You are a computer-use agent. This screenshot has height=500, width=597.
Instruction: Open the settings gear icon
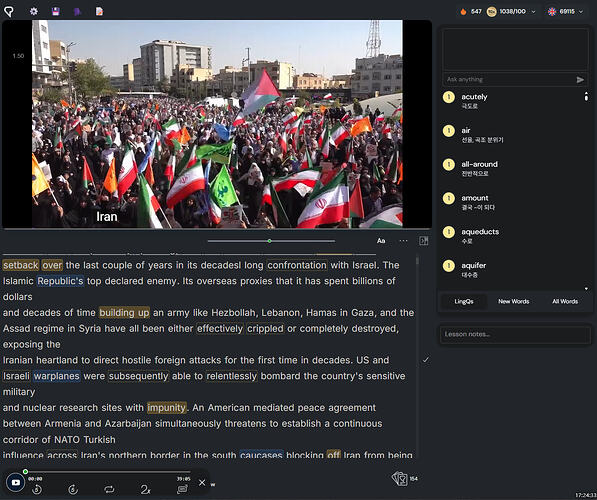(34, 11)
